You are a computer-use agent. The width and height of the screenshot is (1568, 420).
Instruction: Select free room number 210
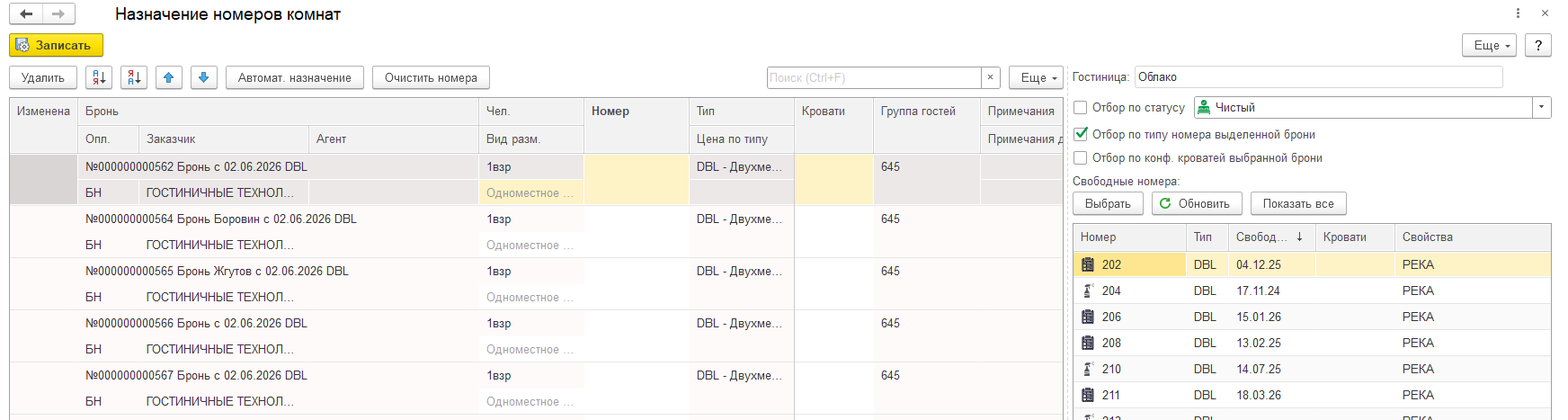point(1111,369)
